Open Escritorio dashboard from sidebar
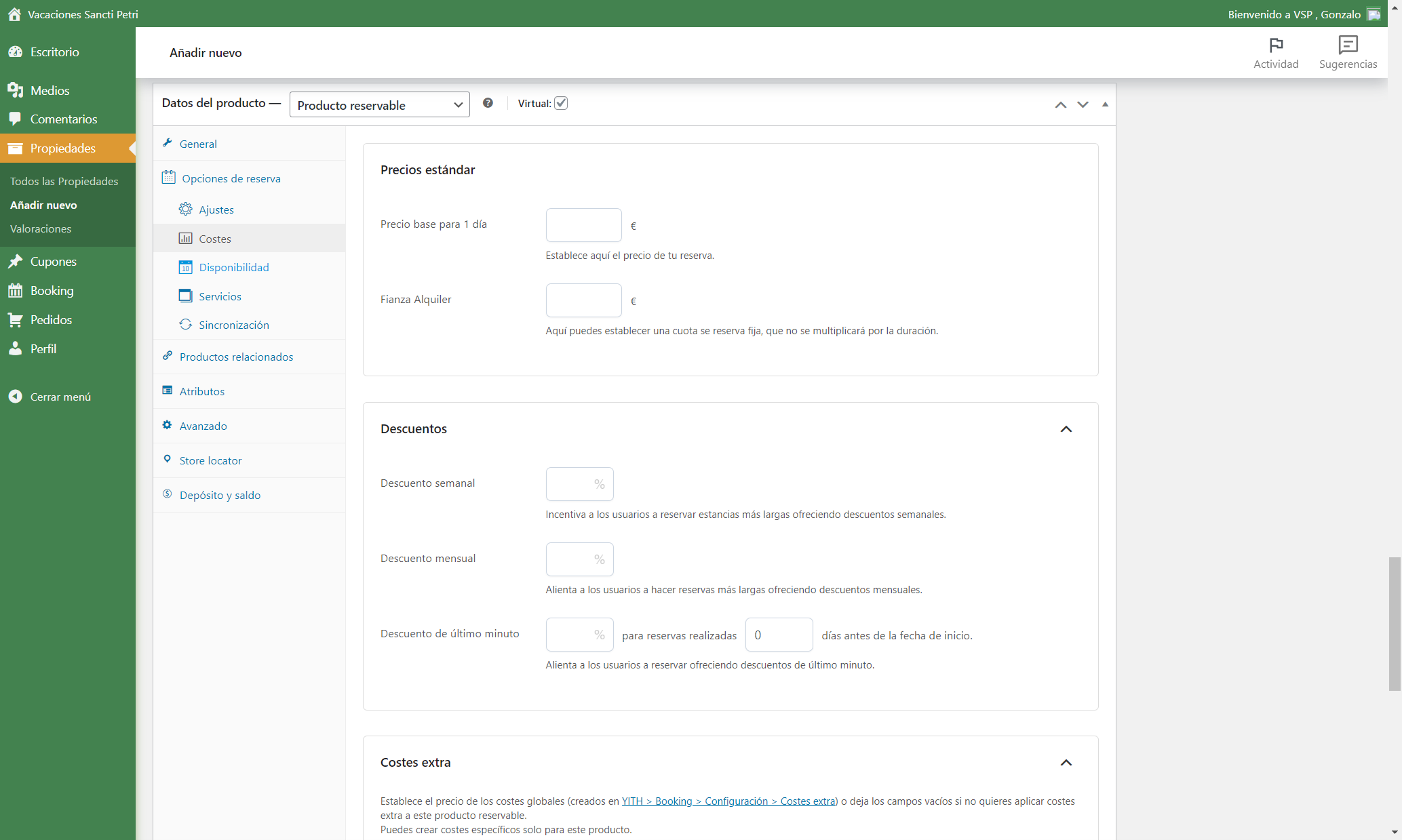The width and height of the screenshot is (1402, 840). coord(54,52)
